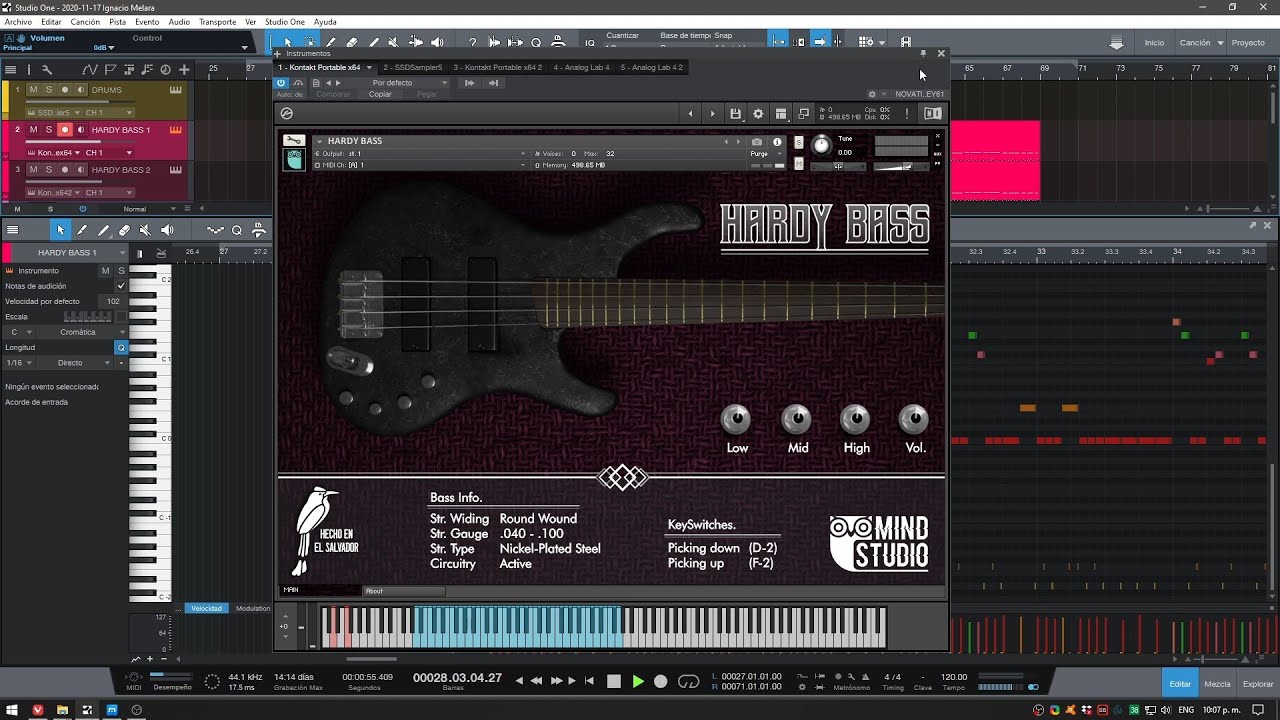The height and width of the screenshot is (720, 1280).
Task: Click zoom icon in editor toolbar
Action: point(237,230)
